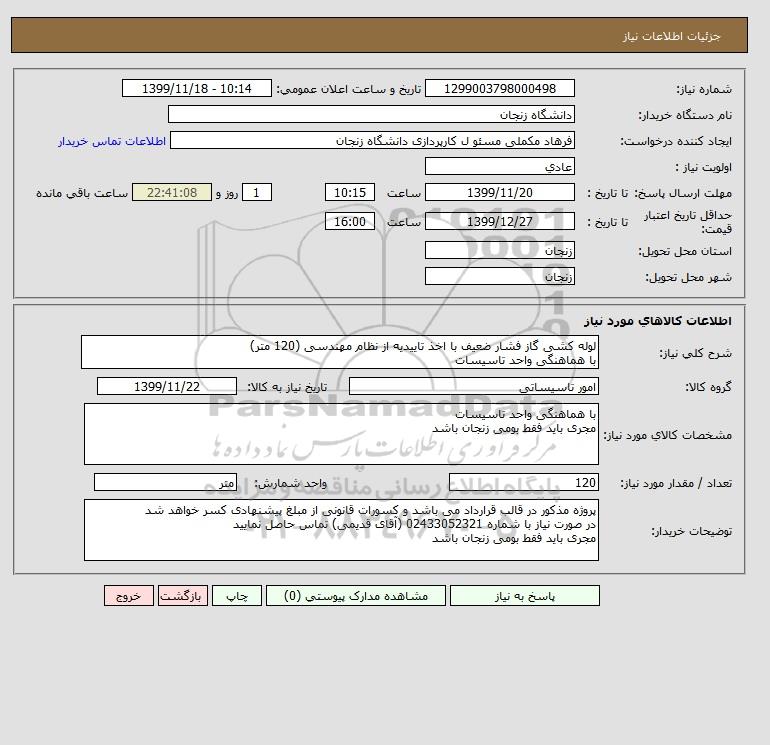Click label تعداد / مقدار مورد نیاز
770x745 pixels.
tap(676, 484)
